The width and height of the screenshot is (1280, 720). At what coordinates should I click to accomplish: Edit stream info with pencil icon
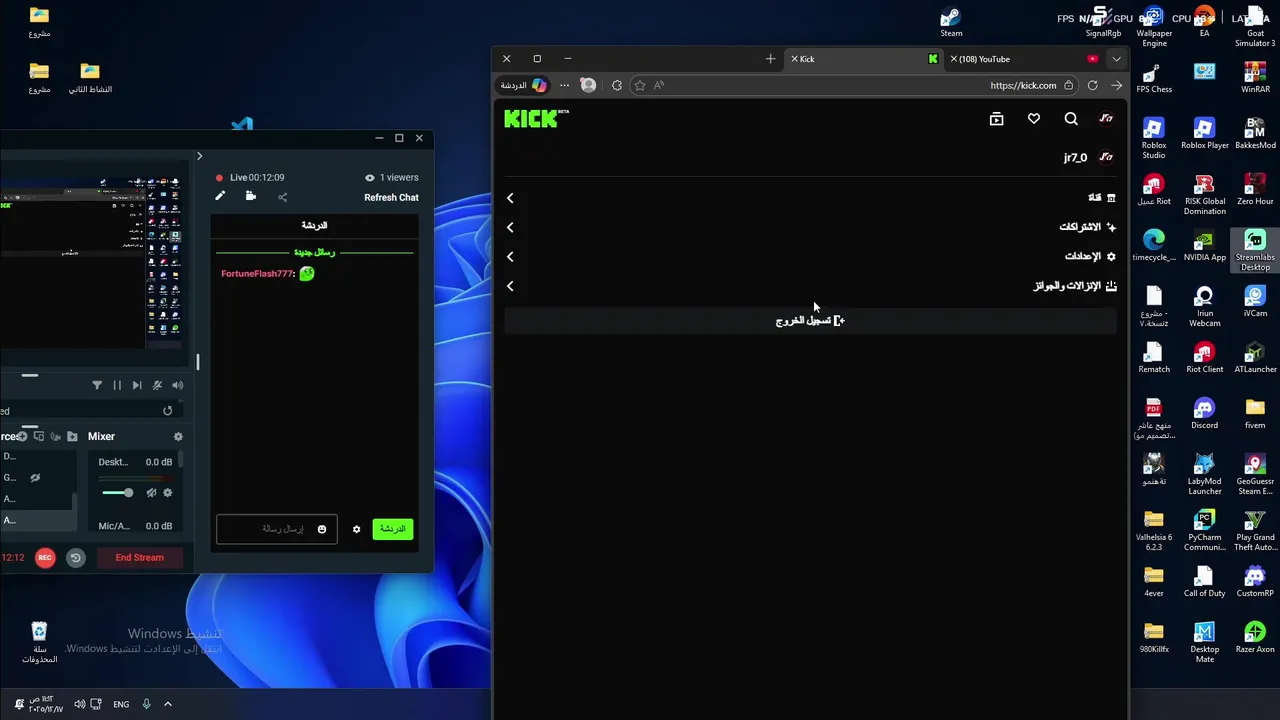[220, 196]
